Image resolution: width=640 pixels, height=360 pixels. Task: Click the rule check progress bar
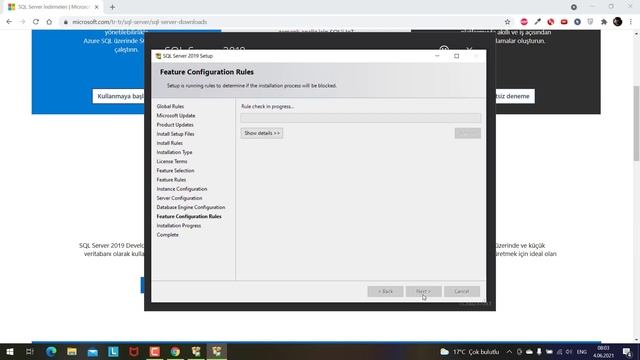361,118
